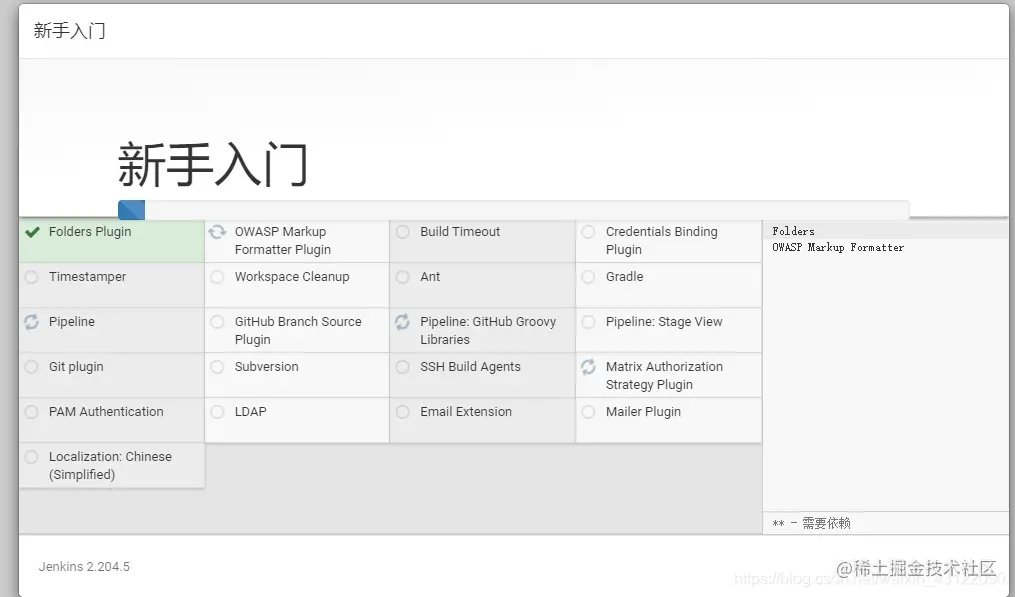
Task: Click the "SSH Build Agents" label
Action: click(x=470, y=367)
